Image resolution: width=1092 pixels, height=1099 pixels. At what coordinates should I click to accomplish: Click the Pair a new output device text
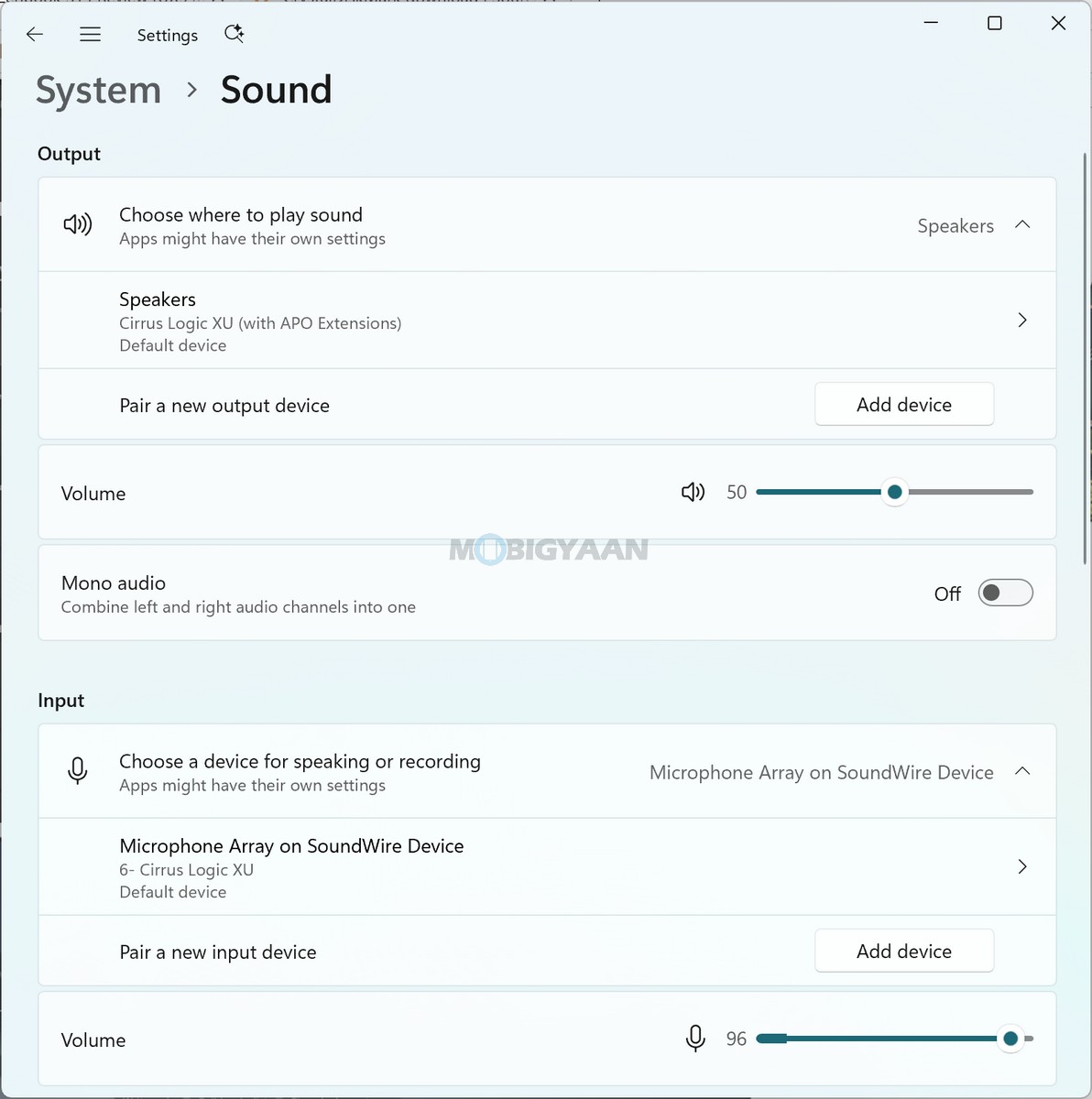224,406
